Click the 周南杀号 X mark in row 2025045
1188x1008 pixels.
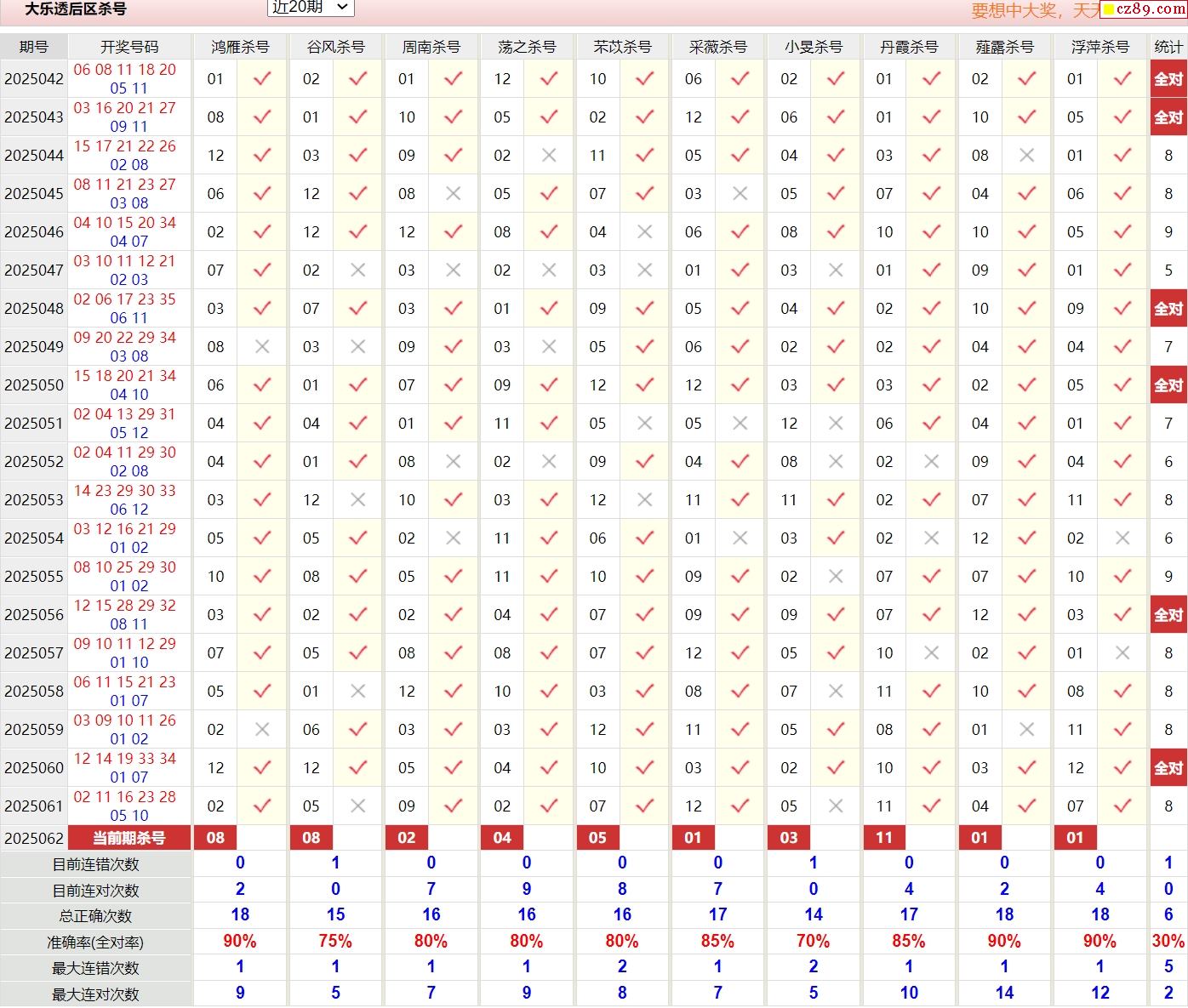(x=454, y=194)
